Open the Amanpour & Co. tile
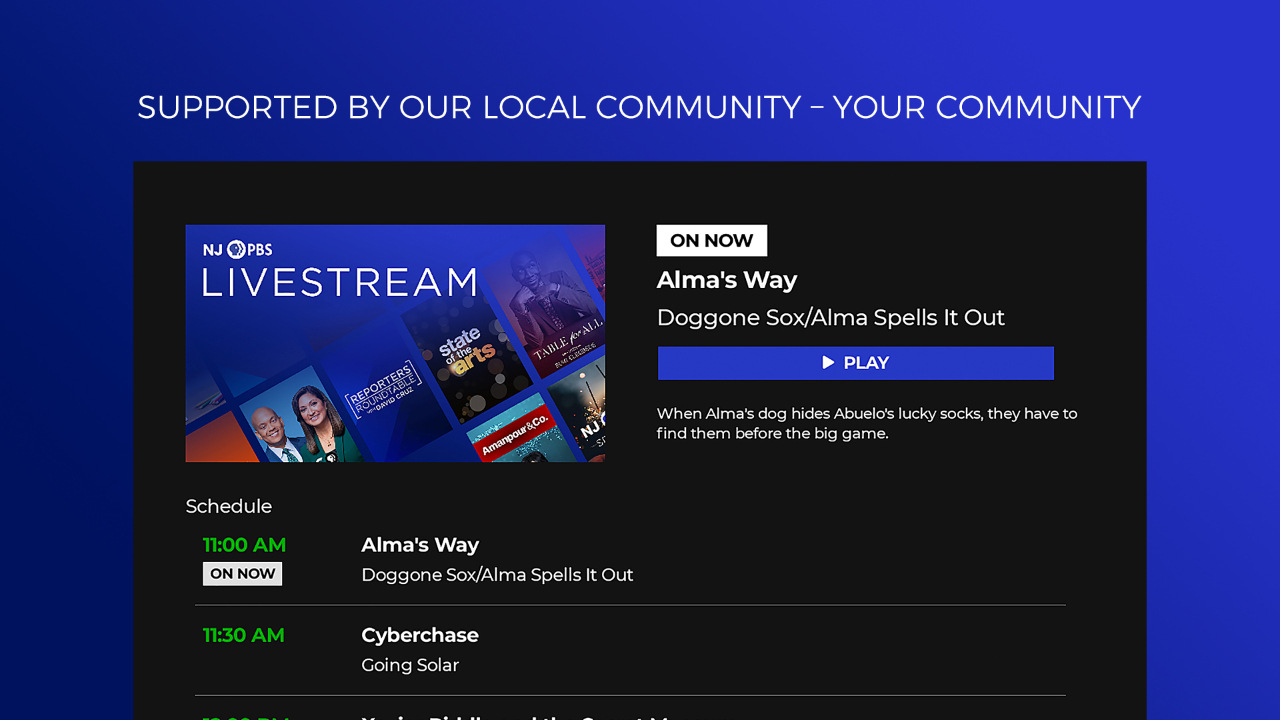Screen dimensions: 1280x720 (515, 435)
